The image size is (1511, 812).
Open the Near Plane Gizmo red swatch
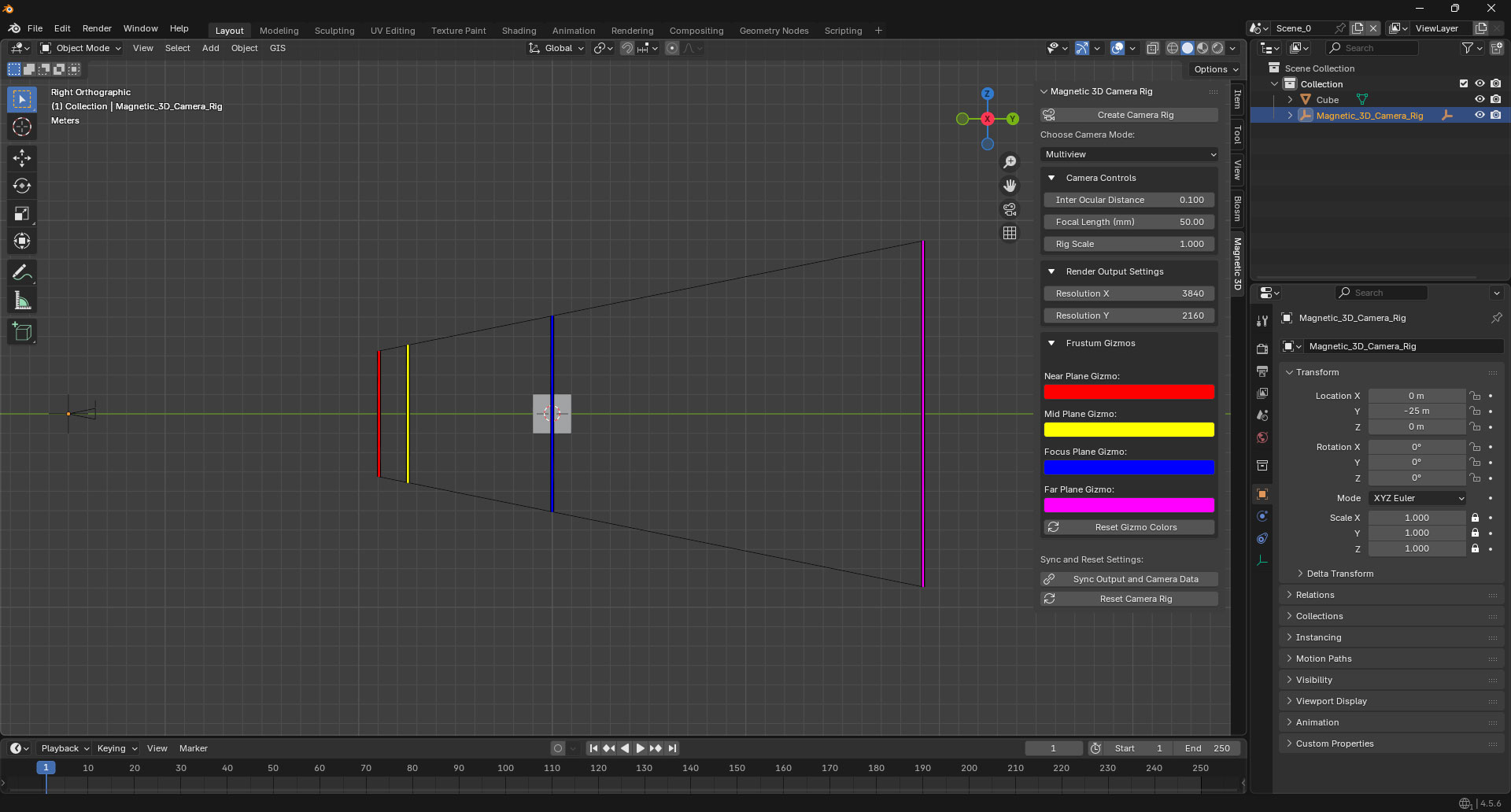tap(1129, 392)
